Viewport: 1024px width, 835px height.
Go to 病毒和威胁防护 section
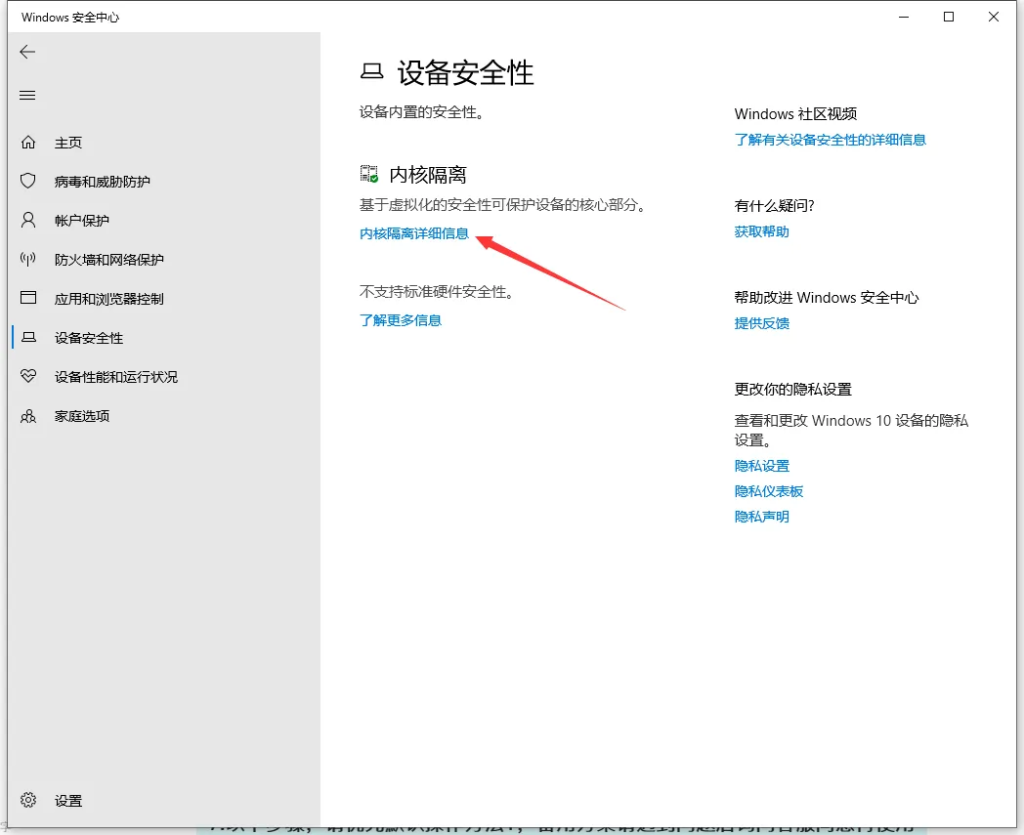(x=102, y=181)
